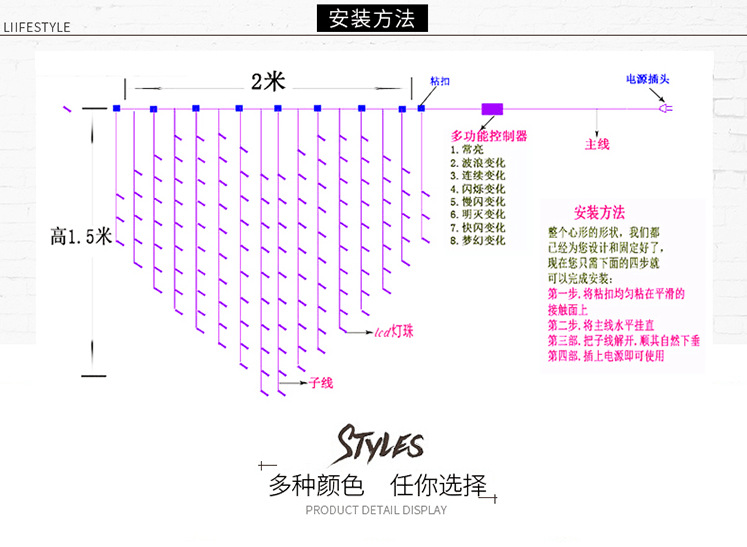The image size is (747, 547).
Task: Click the 高1.5米 height label
Action: [x=81, y=236]
